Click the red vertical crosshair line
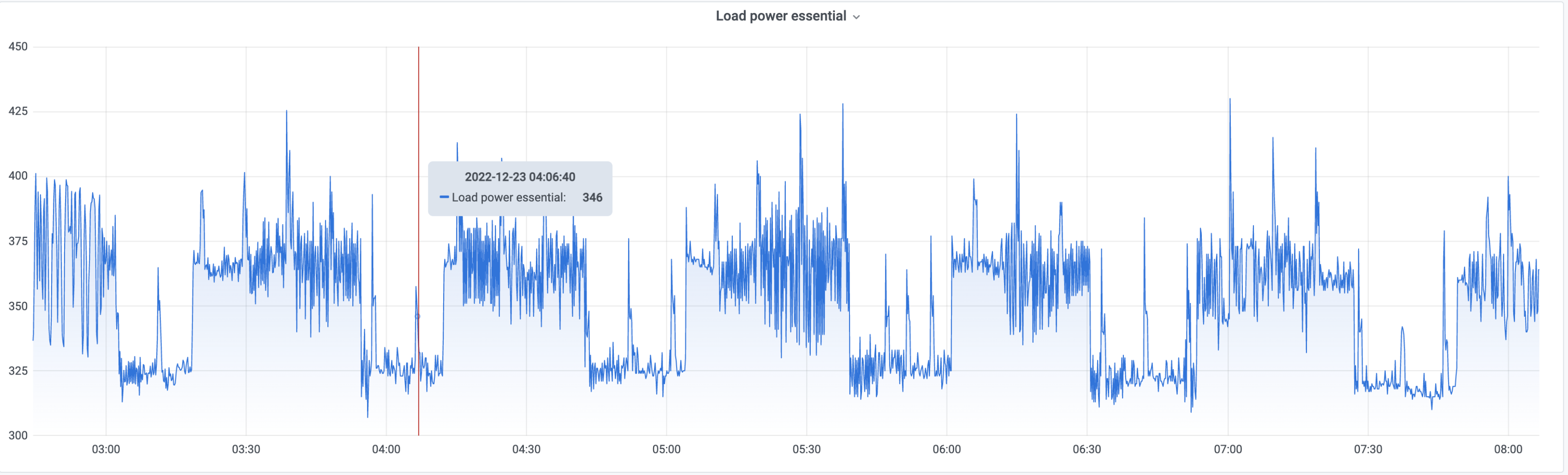Viewport: 1568px width, 475px height. (x=418, y=241)
